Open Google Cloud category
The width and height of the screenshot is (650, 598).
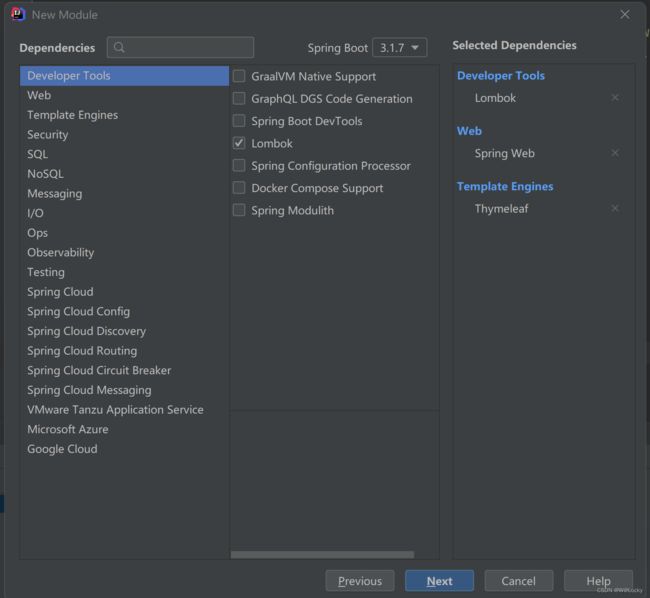(x=124, y=449)
